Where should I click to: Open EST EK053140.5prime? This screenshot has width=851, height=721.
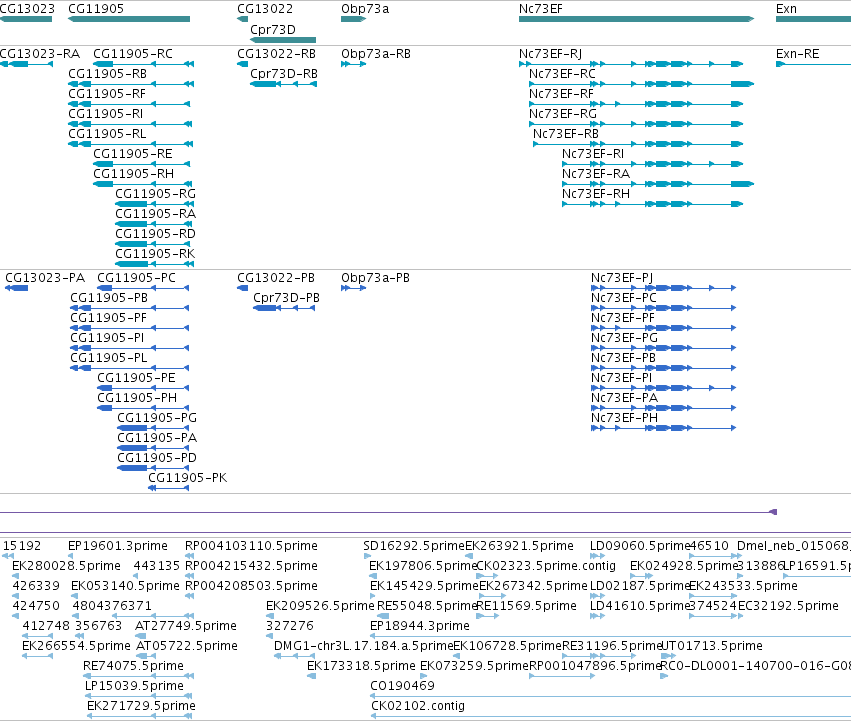tap(125, 586)
